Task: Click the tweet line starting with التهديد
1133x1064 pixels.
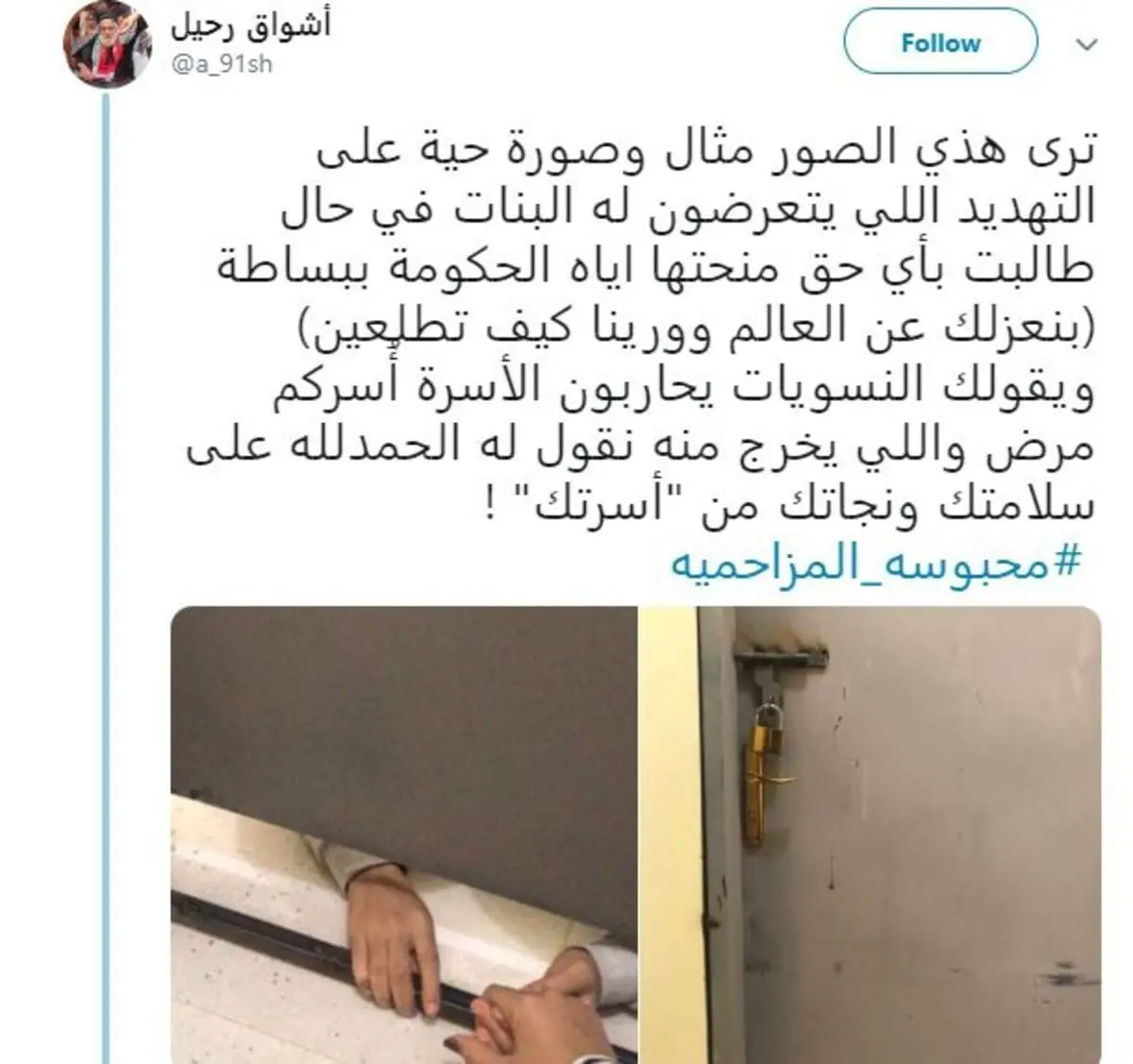Action: tap(689, 211)
